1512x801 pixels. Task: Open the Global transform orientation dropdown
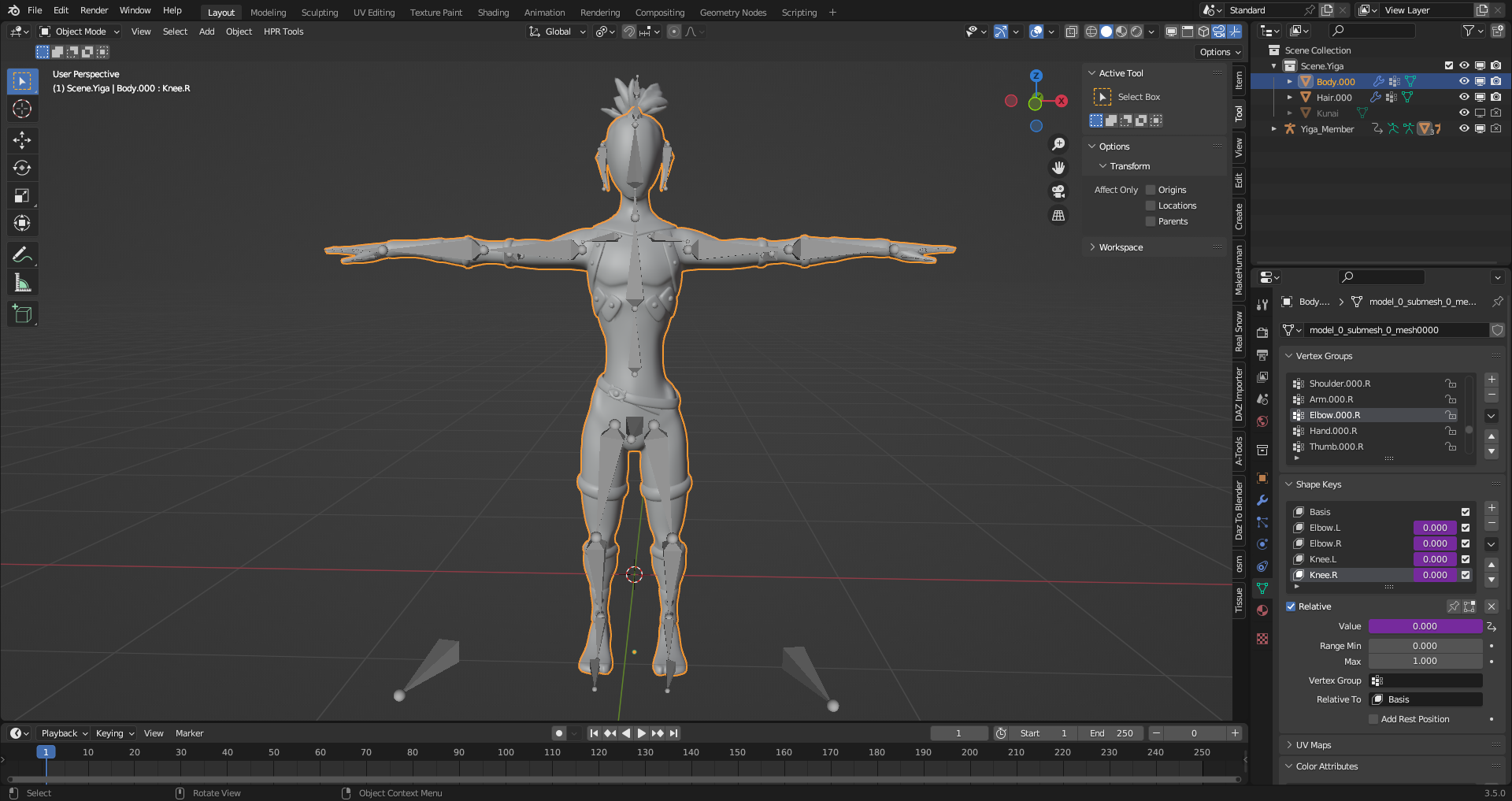point(558,32)
